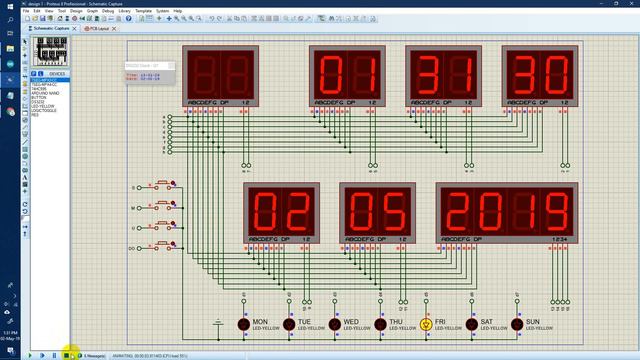Open File Explorer from the taskbar
The width and height of the screenshot is (640, 360).
10,49
